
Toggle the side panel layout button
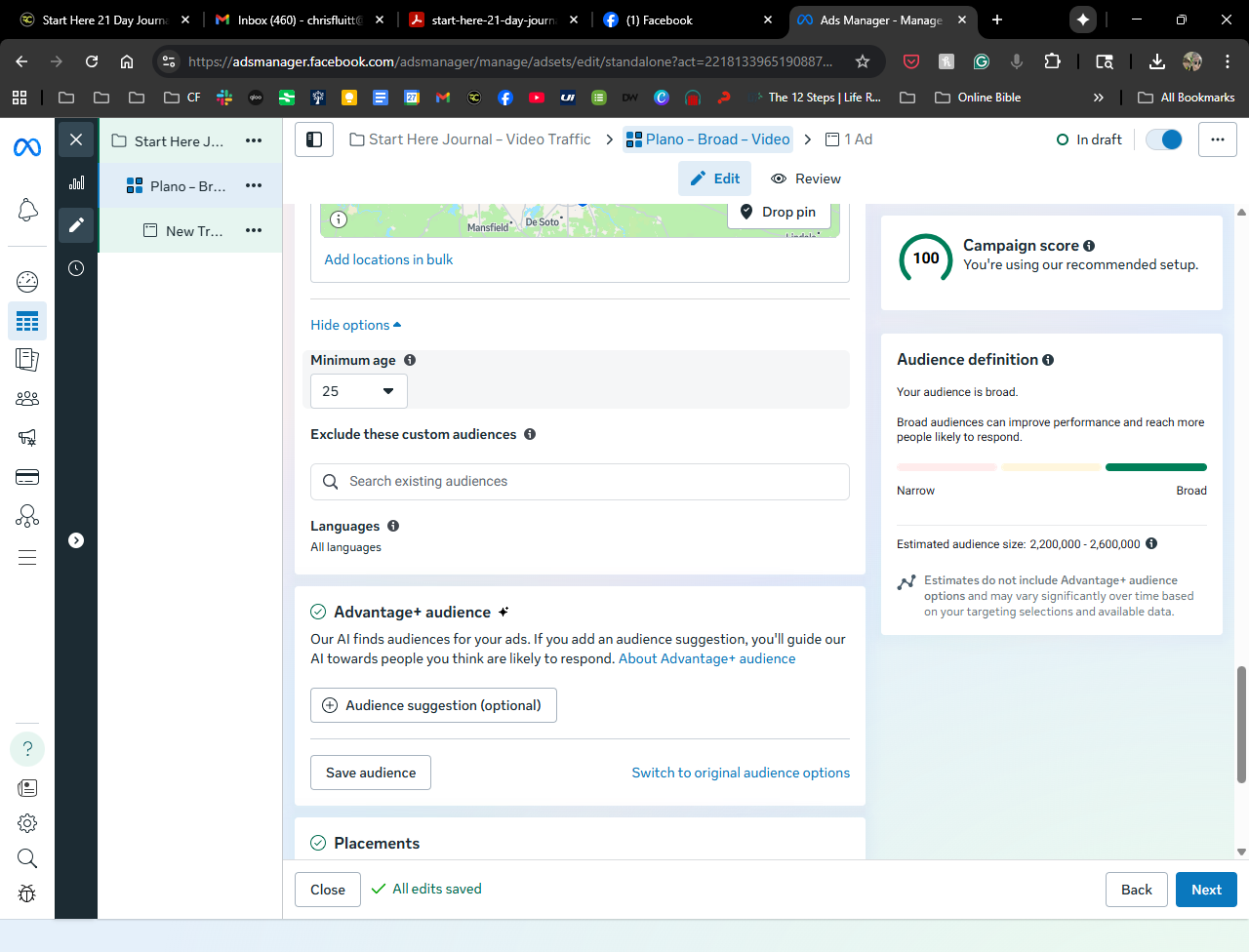pos(314,139)
